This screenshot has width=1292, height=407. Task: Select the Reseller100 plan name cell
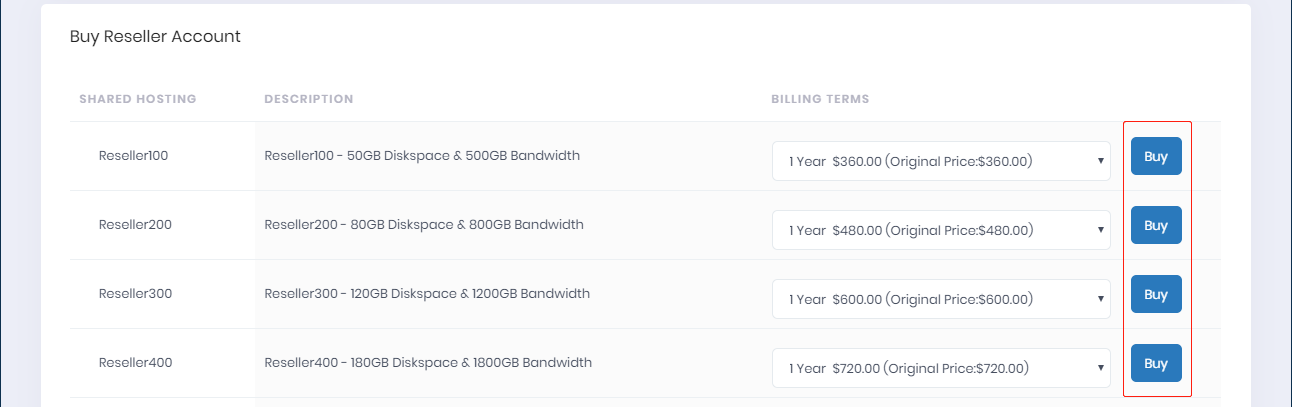tap(133, 156)
